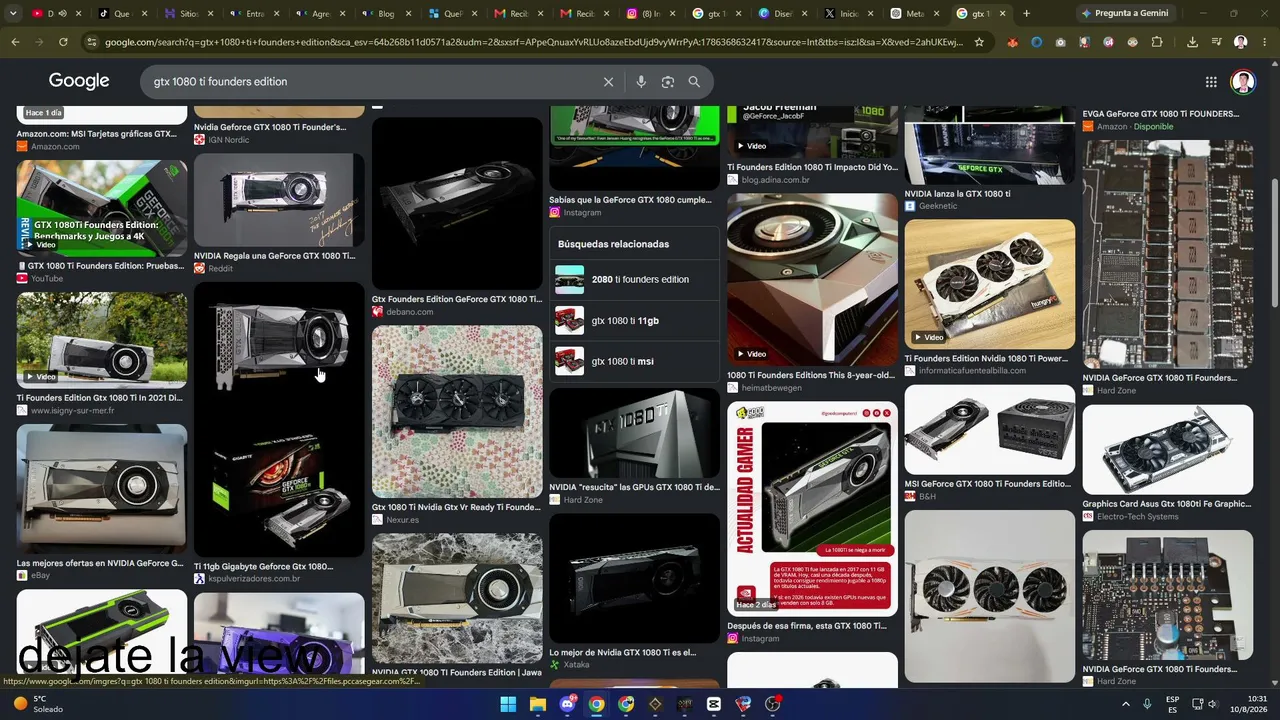Select related search gtx 1080 ti msi
Image resolution: width=1280 pixels, height=720 pixels.
pyautogui.click(x=634, y=361)
